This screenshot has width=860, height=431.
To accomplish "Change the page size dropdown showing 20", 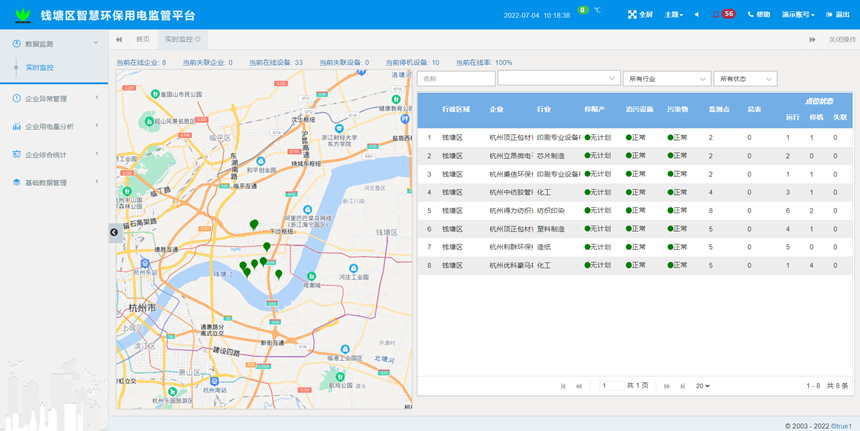I will (703, 386).
